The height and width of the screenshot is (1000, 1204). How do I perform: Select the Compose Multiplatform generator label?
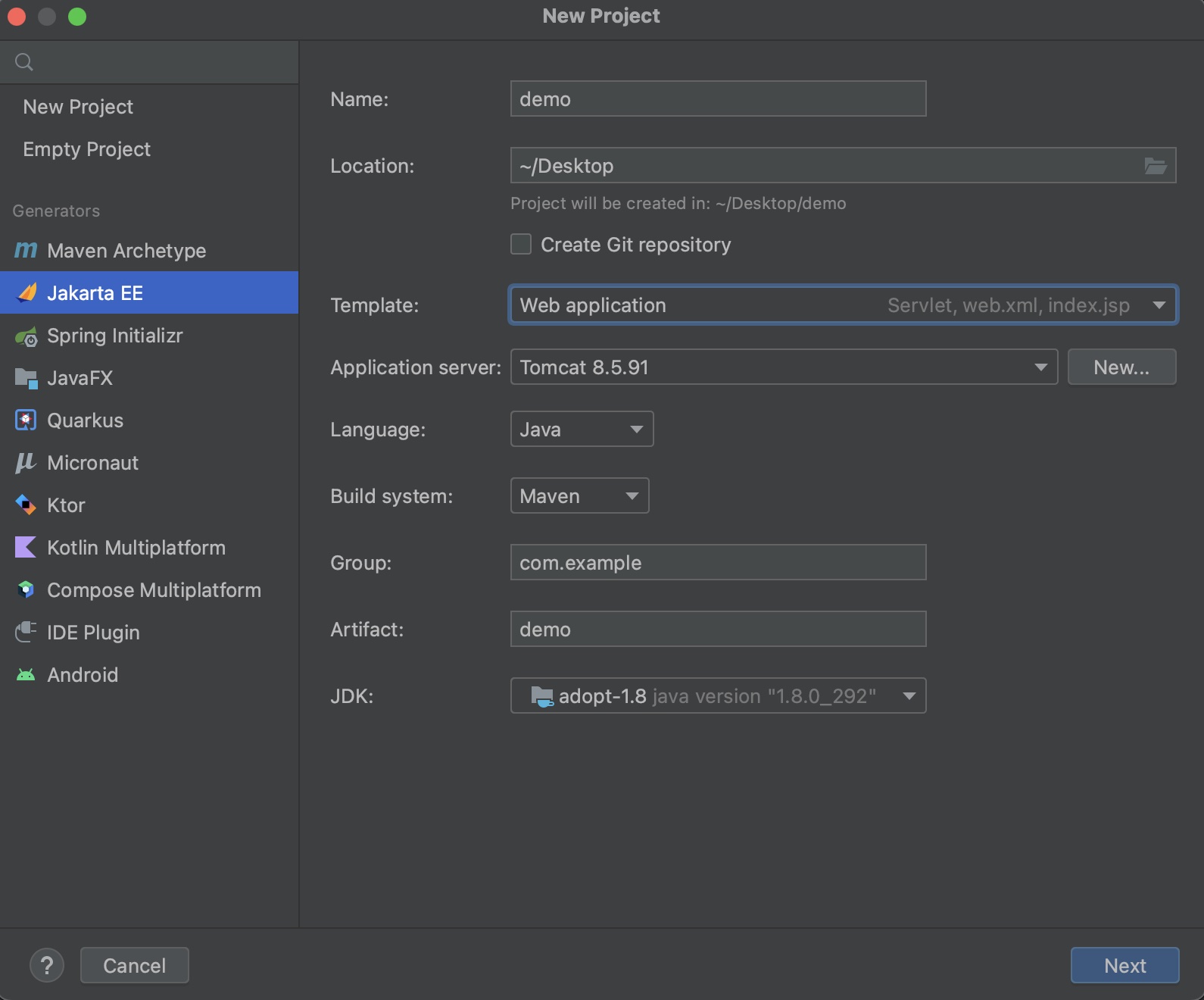click(154, 590)
